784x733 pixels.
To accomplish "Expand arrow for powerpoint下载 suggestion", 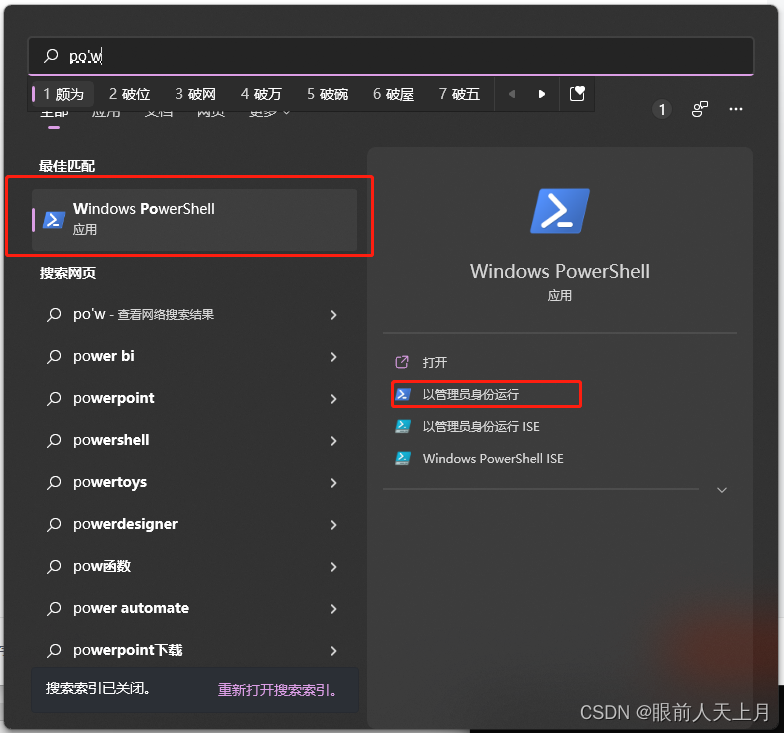I will 334,650.
